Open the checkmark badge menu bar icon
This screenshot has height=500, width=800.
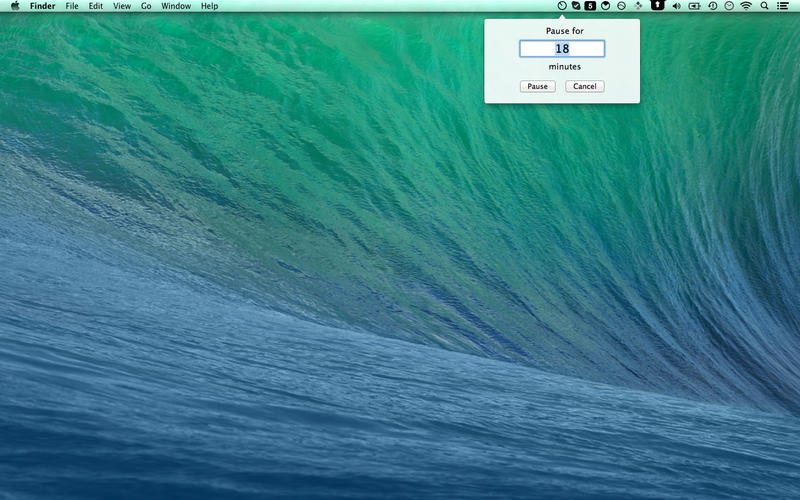point(576,6)
